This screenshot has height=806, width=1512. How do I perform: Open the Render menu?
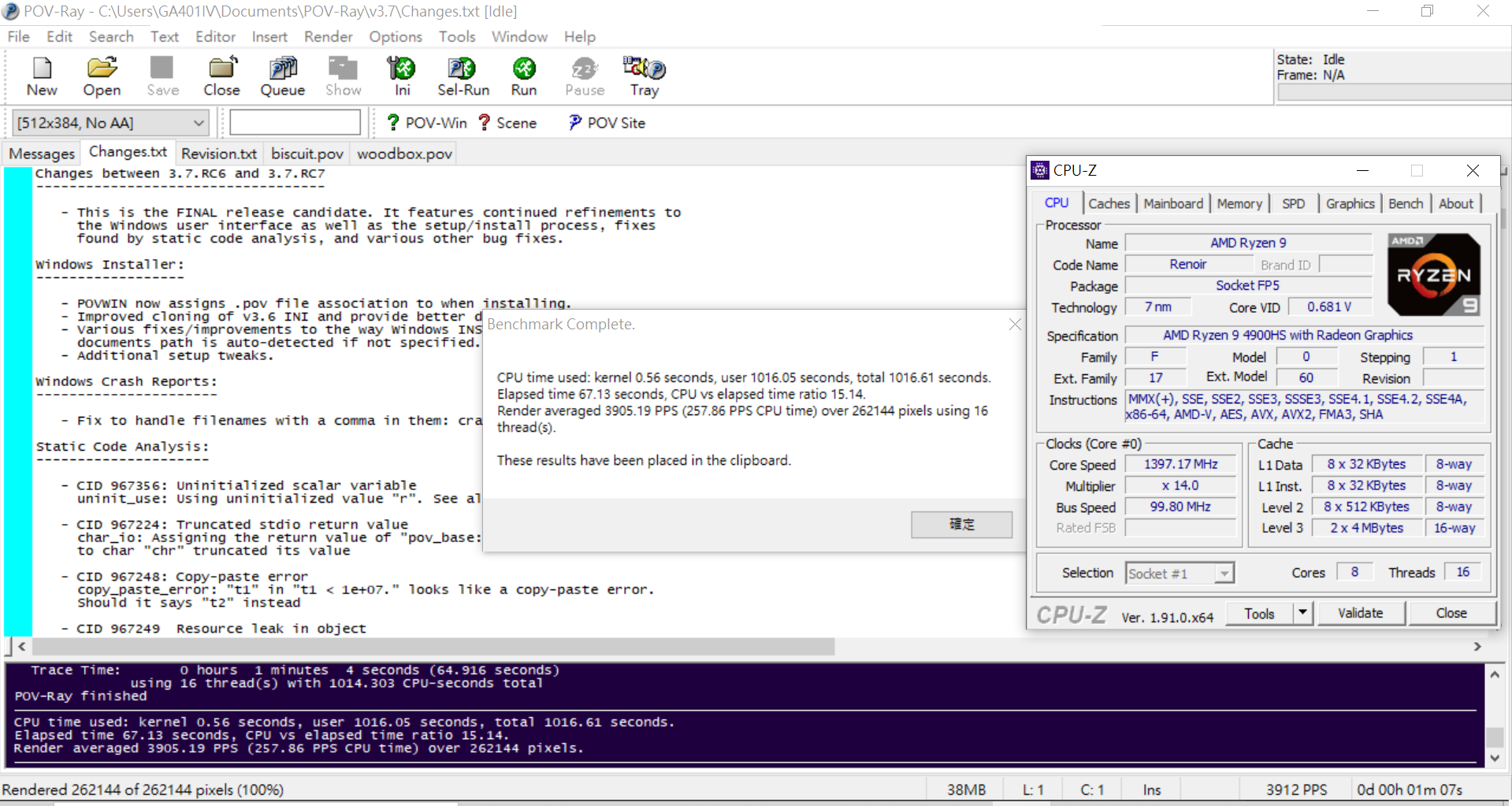pos(328,36)
